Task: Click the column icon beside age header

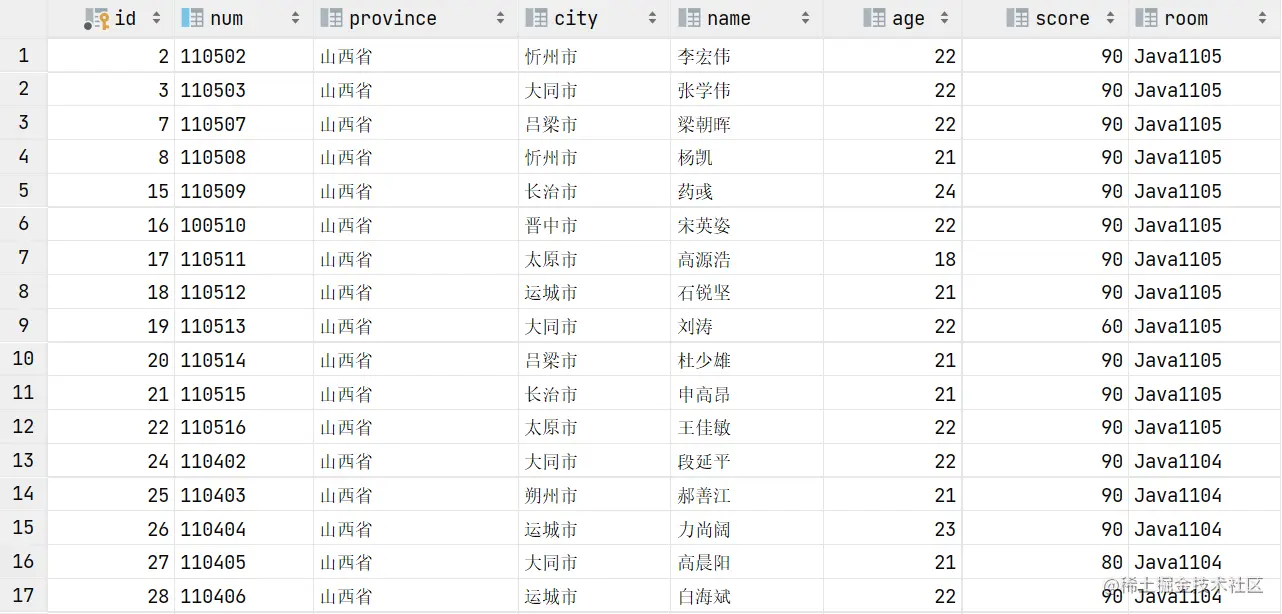Action: point(875,18)
